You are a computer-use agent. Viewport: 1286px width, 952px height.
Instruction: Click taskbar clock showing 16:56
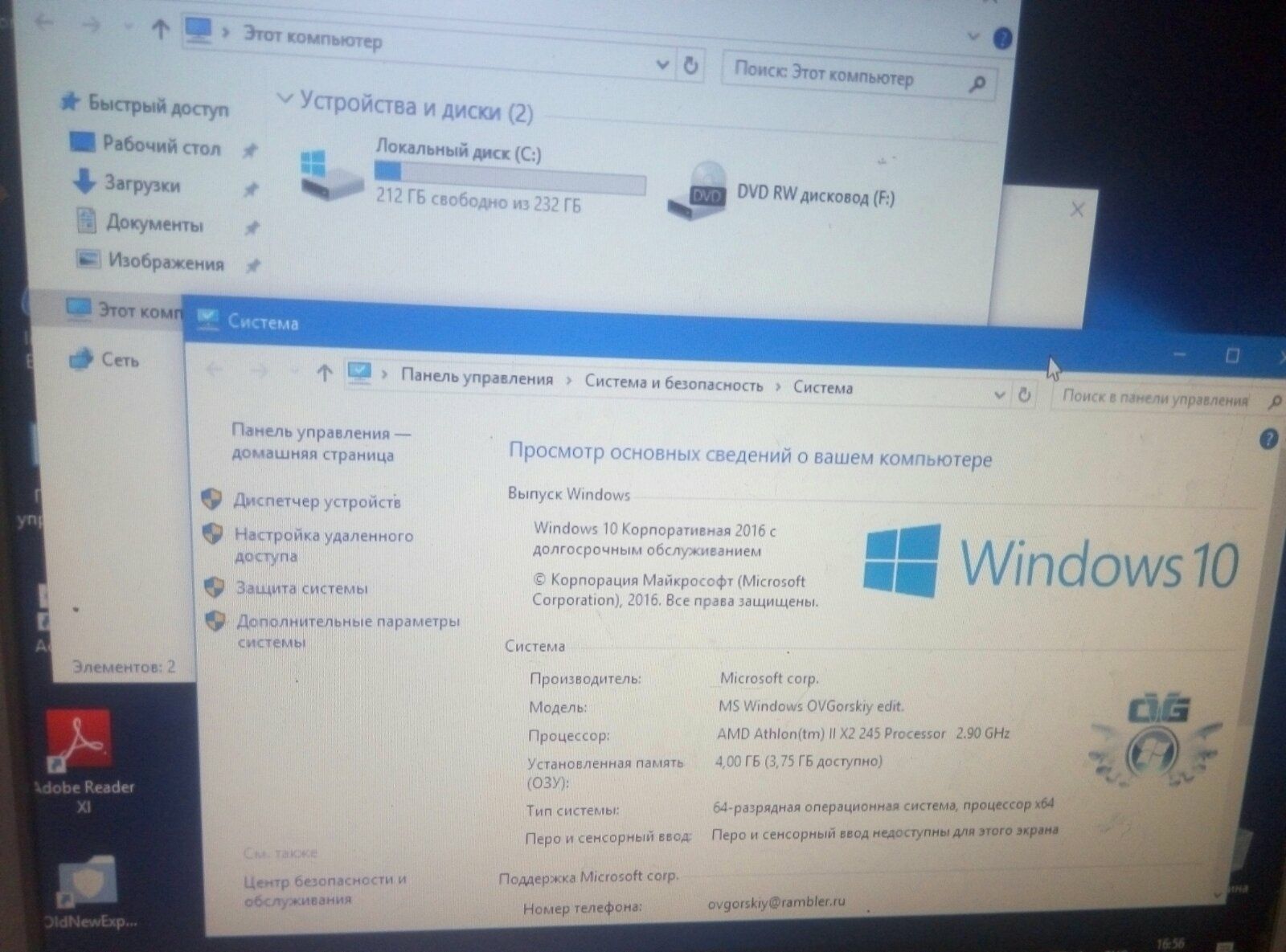pyautogui.click(x=1171, y=943)
